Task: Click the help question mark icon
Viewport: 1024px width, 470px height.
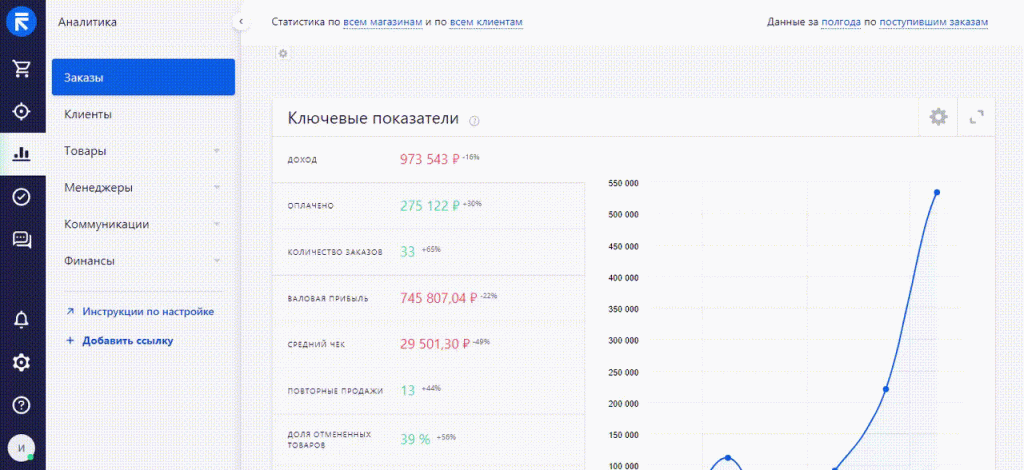Action: click(21, 405)
